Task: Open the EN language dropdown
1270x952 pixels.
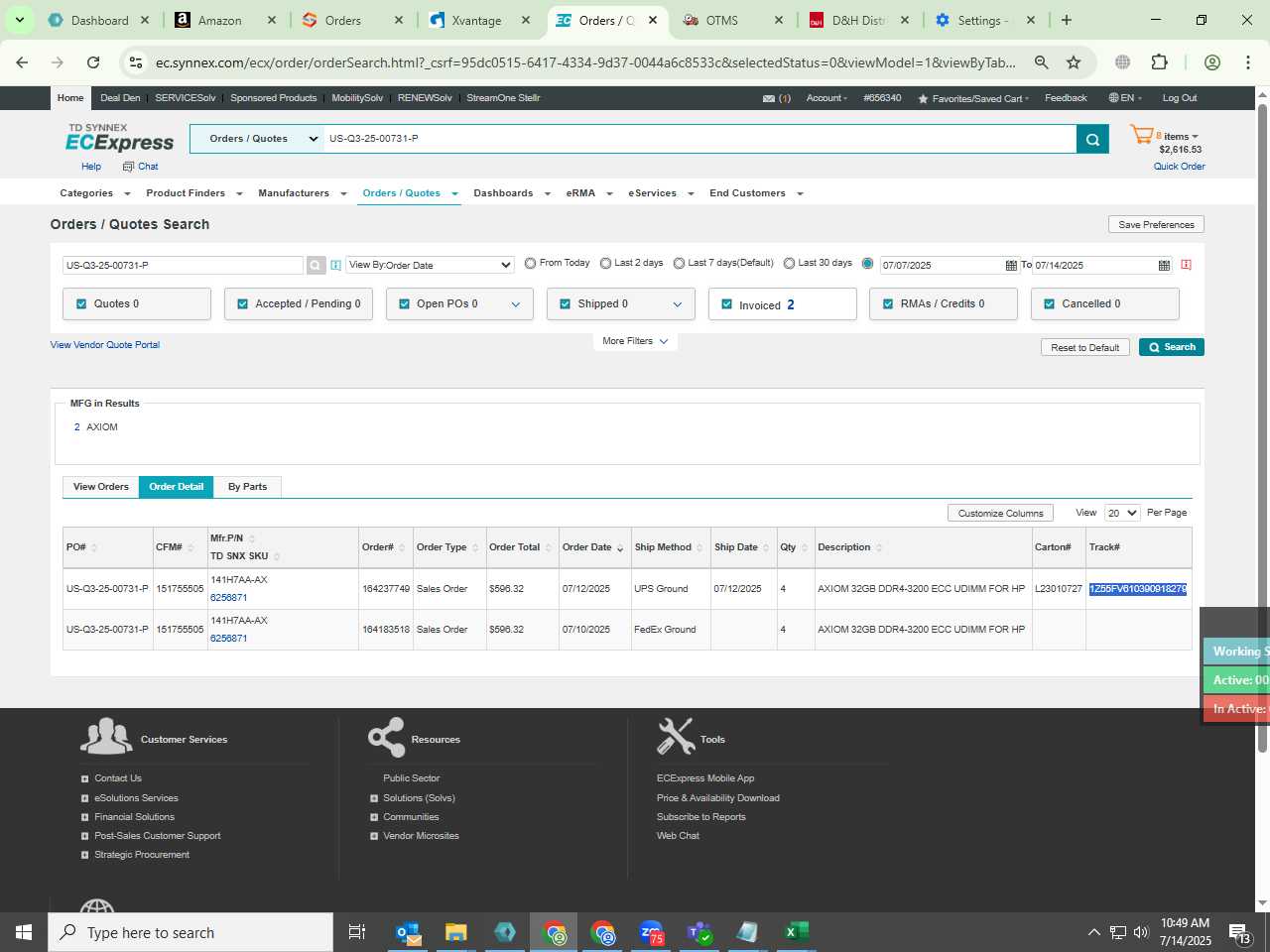Action: click(1126, 98)
